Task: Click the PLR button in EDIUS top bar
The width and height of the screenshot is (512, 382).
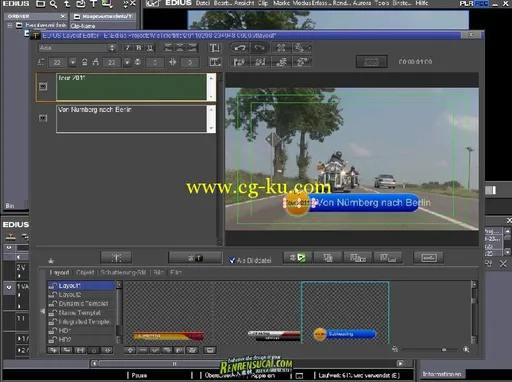Action: point(466,4)
